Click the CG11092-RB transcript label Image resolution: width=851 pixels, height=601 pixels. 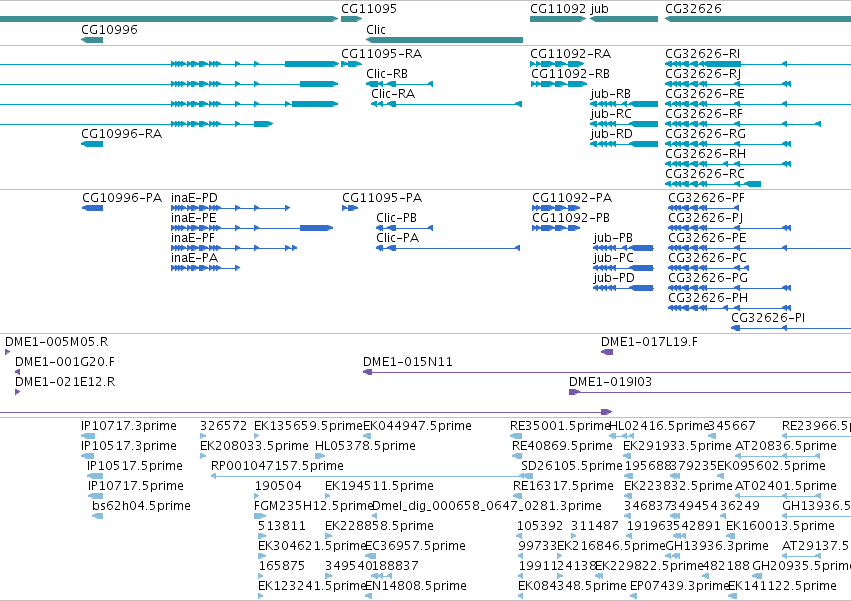[x=570, y=74]
